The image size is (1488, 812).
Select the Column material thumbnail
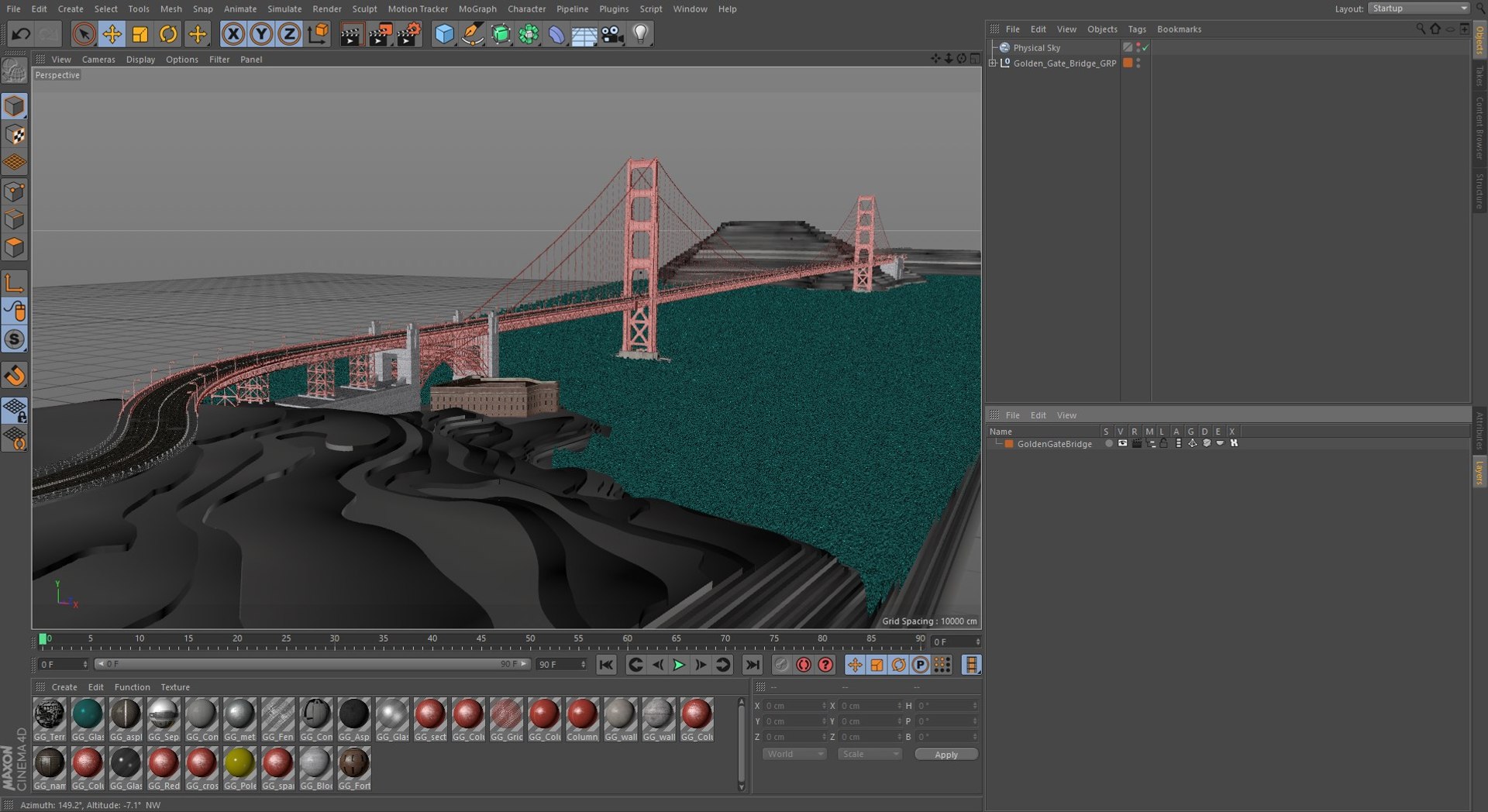click(x=582, y=718)
